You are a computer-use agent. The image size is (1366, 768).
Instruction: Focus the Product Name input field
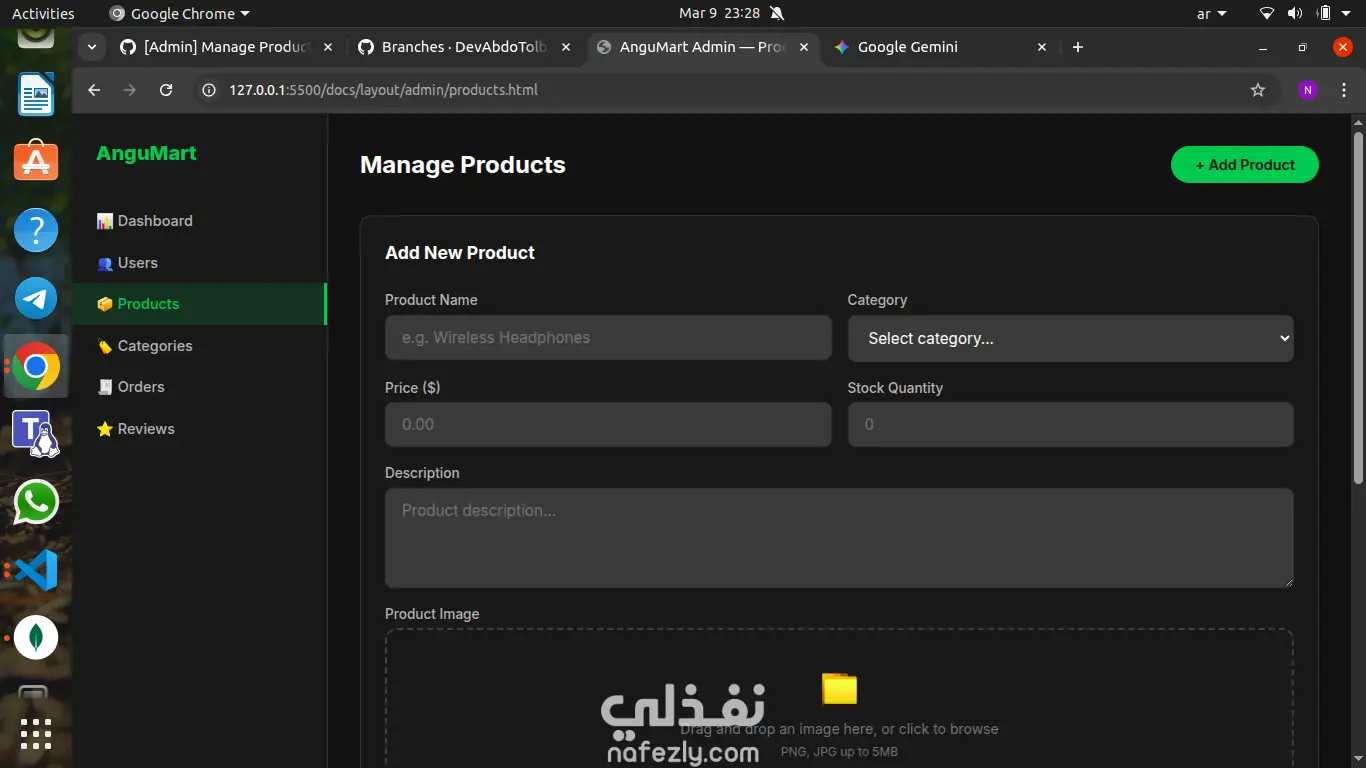[608, 338]
